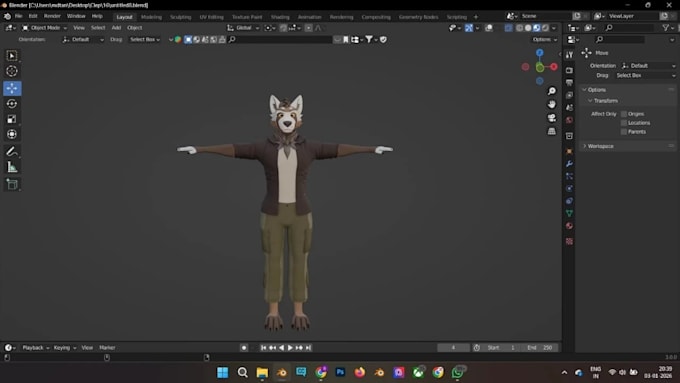The width and height of the screenshot is (680, 383).
Task: Open the Scene properties tab
Action: (x=569, y=108)
